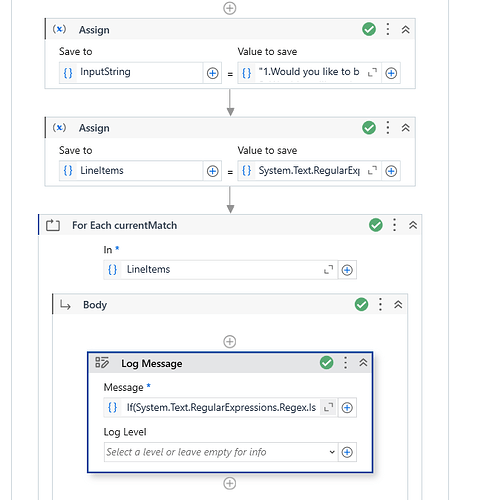501x500 pixels.
Task: Click the Log Message title header
Action: pos(152,363)
